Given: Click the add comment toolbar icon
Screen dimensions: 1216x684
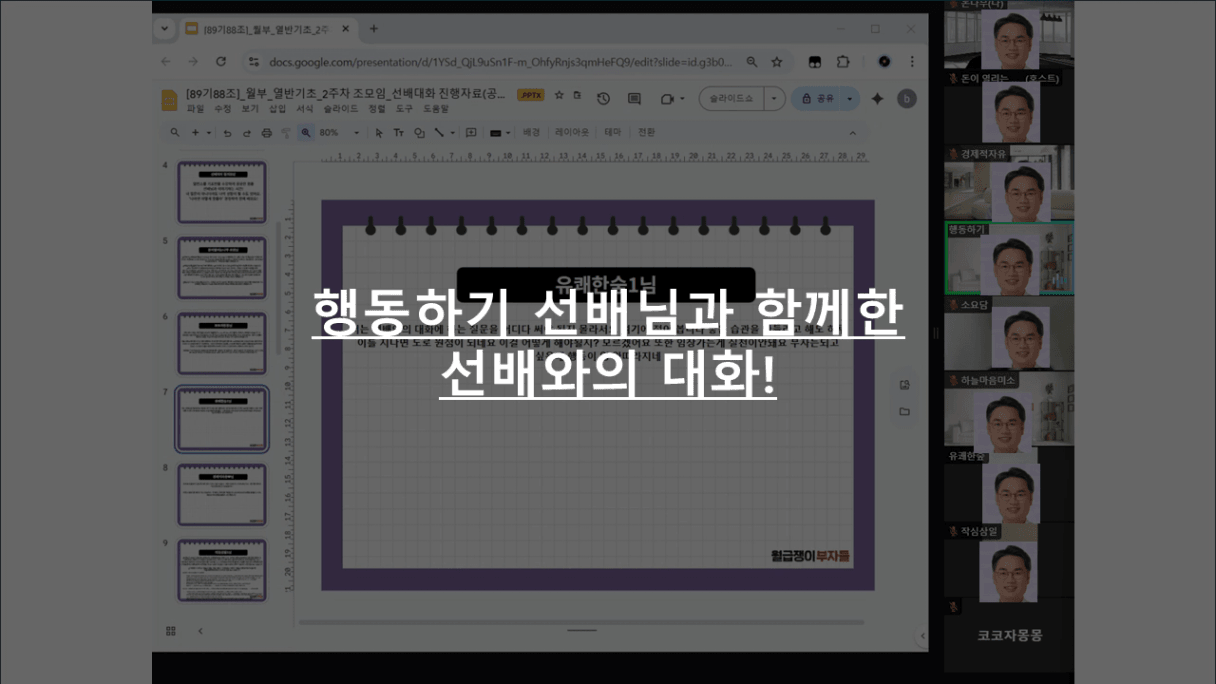Looking at the screenshot, I should [471, 133].
